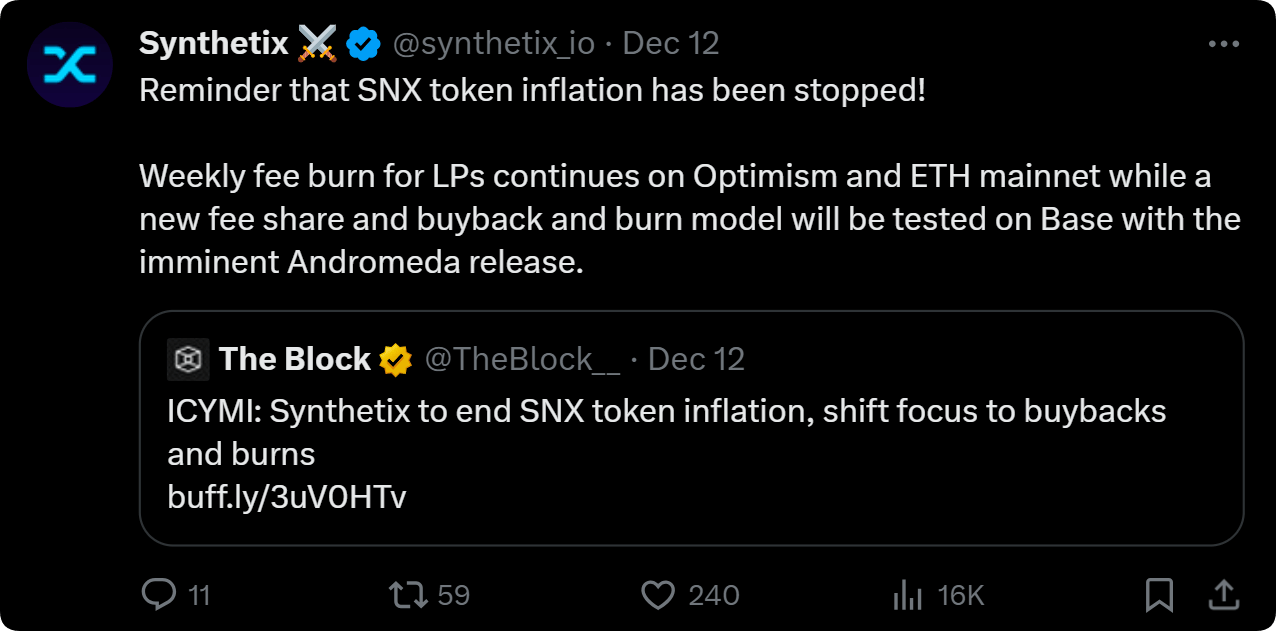Click the reply comment icon
The width and height of the screenshot is (1276, 631).
(159, 595)
